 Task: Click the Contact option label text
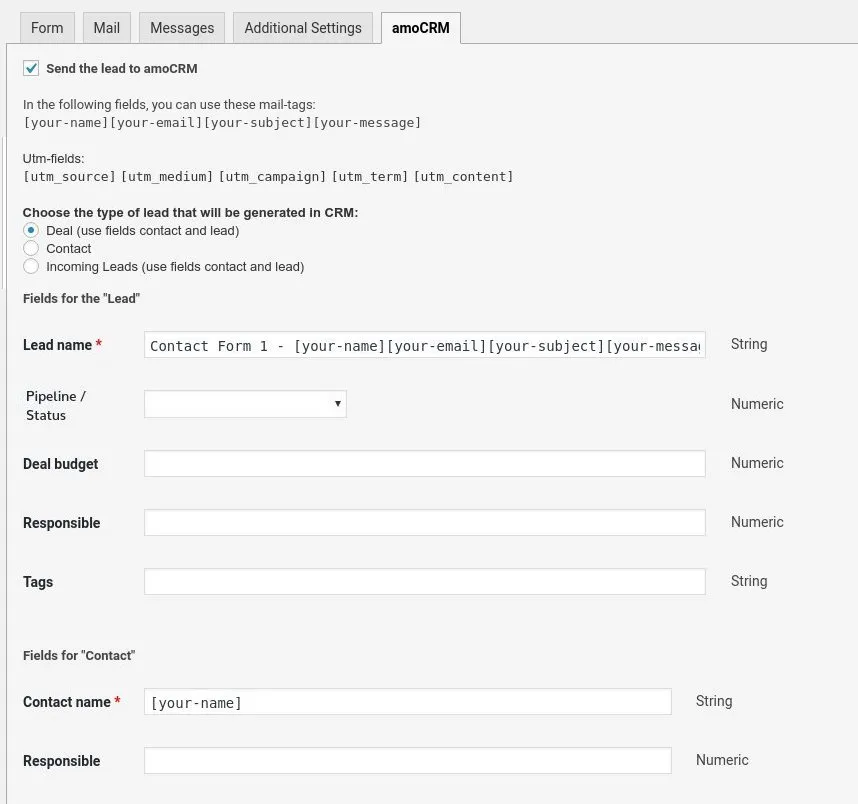click(69, 249)
